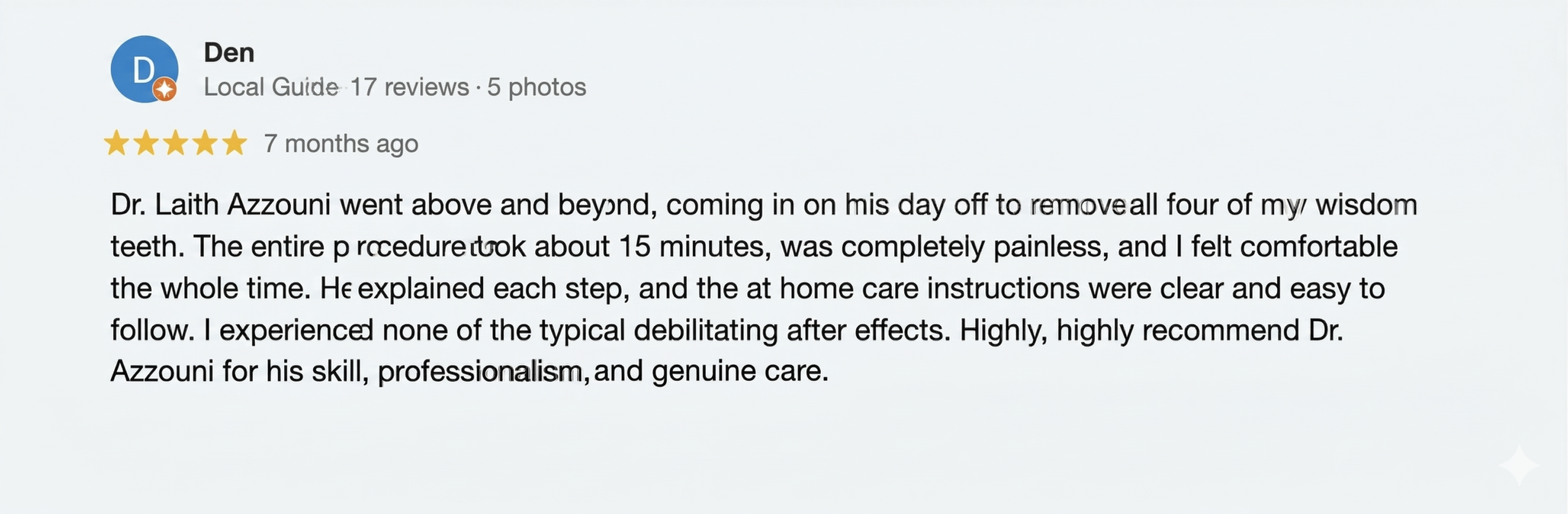Click the word "wisdom" in the review
This screenshot has height=514, width=1568.
[1367, 205]
